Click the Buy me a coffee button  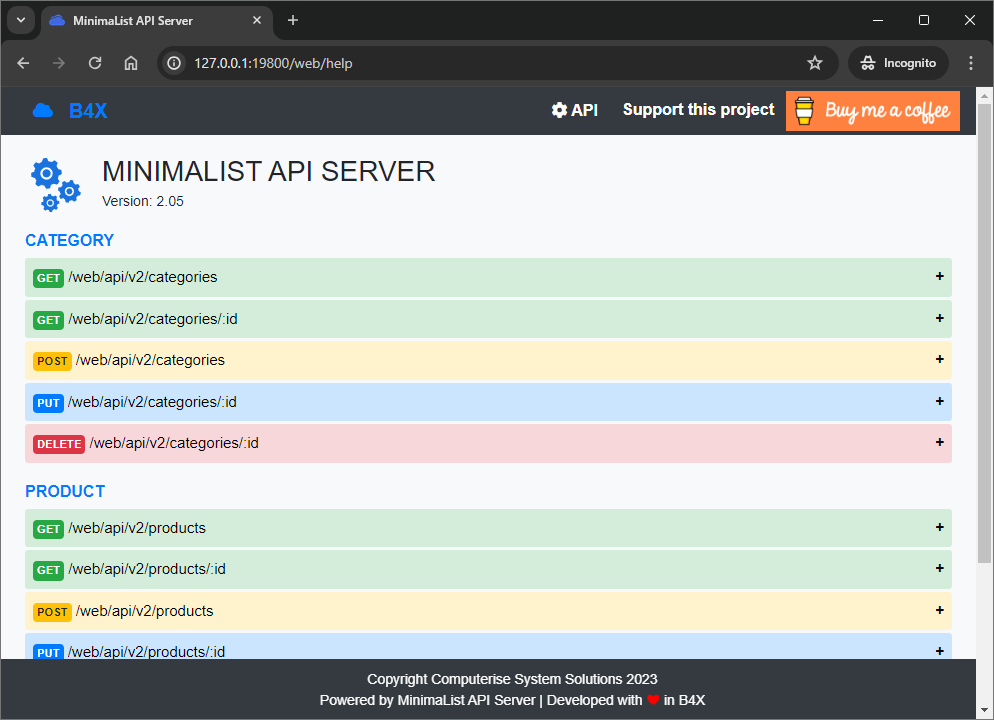(x=872, y=111)
